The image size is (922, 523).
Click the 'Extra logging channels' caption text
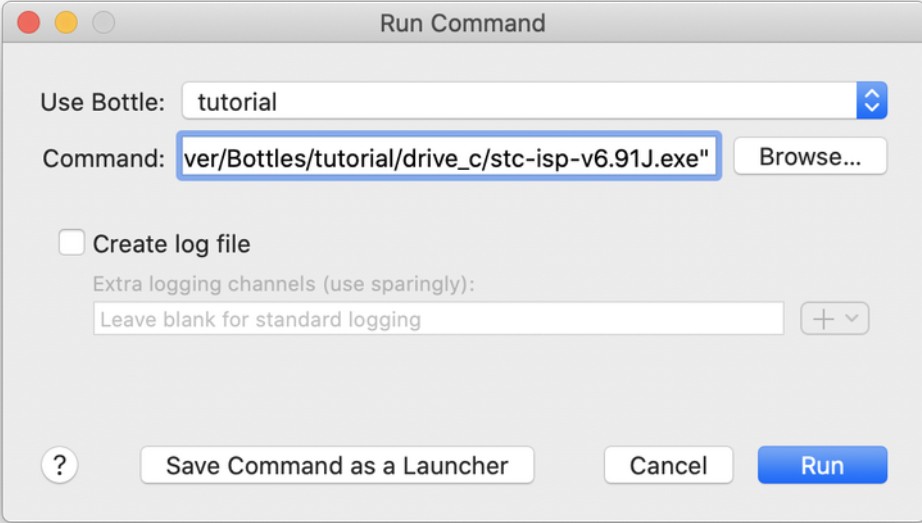point(283,284)
